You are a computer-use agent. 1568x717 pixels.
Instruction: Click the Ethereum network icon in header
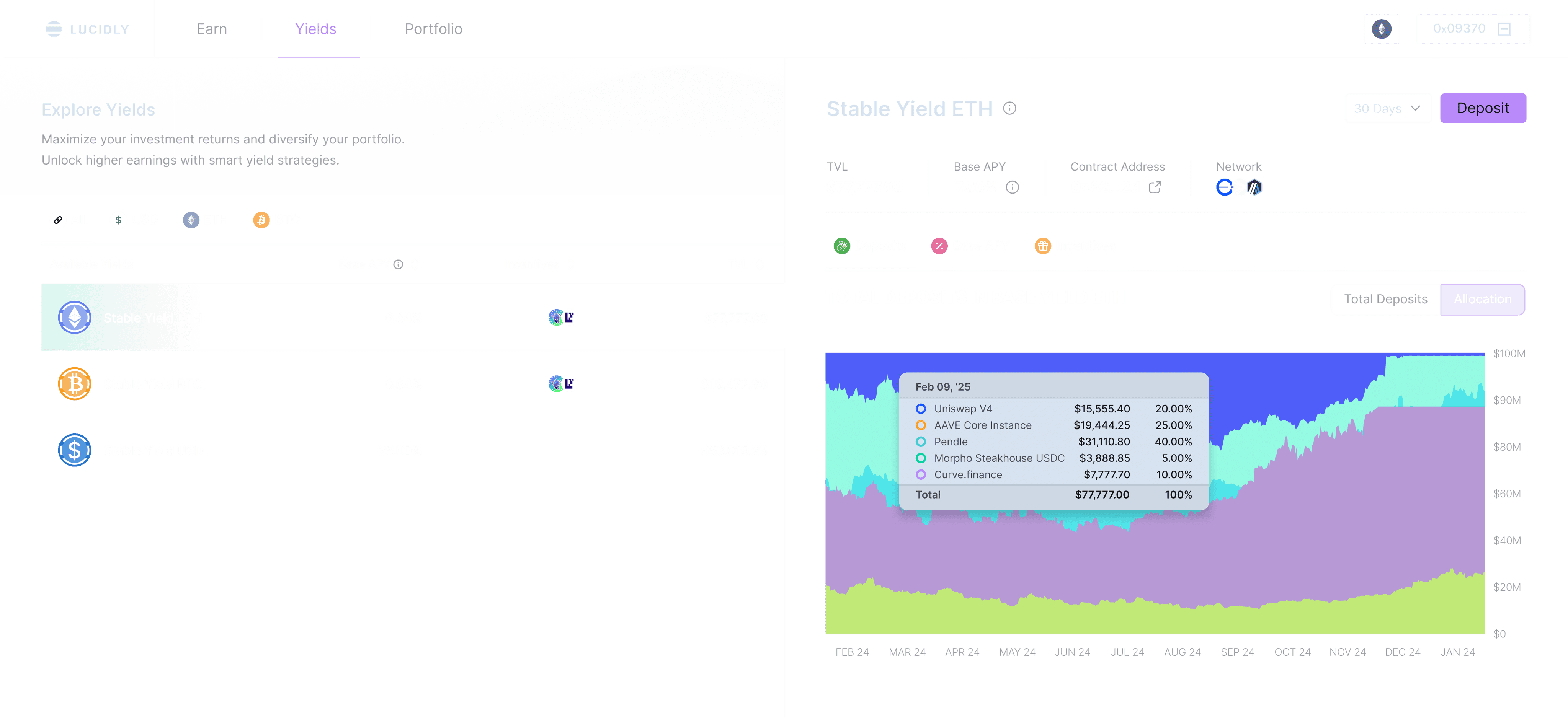coord(1381,29)
